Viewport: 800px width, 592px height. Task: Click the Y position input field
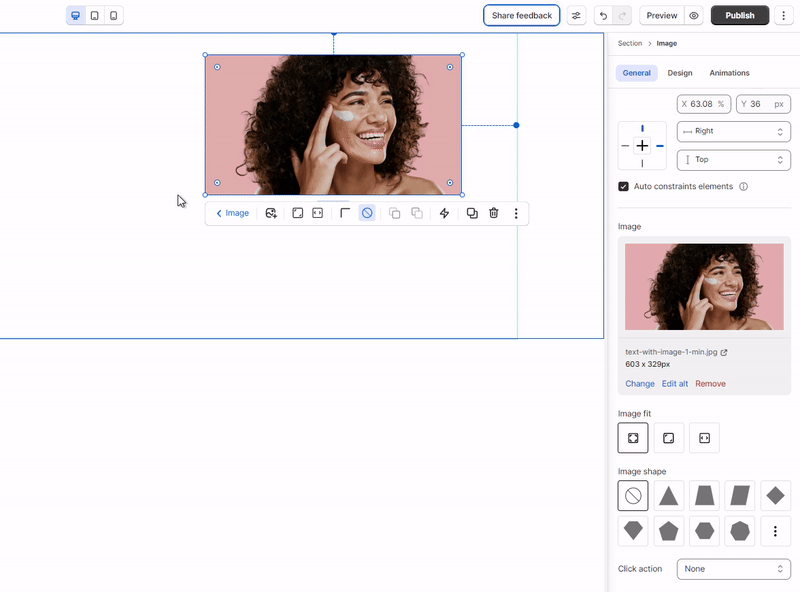click(762, 104)
